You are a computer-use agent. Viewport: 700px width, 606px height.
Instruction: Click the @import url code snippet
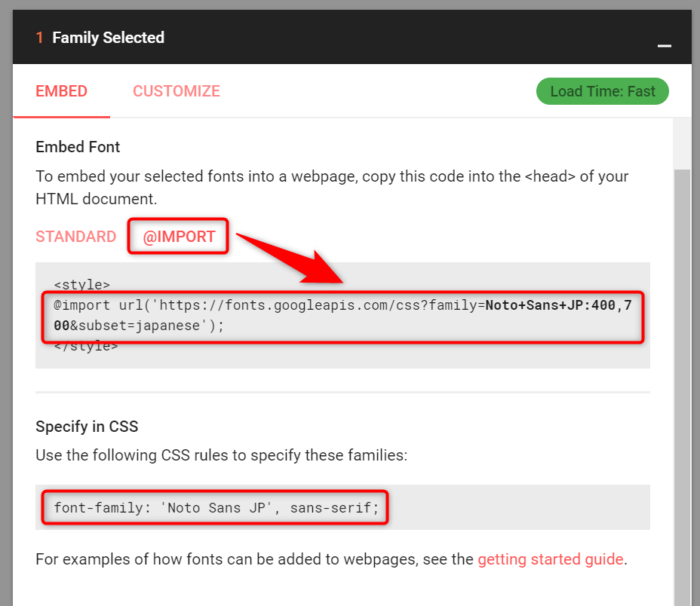click(342, 316)
